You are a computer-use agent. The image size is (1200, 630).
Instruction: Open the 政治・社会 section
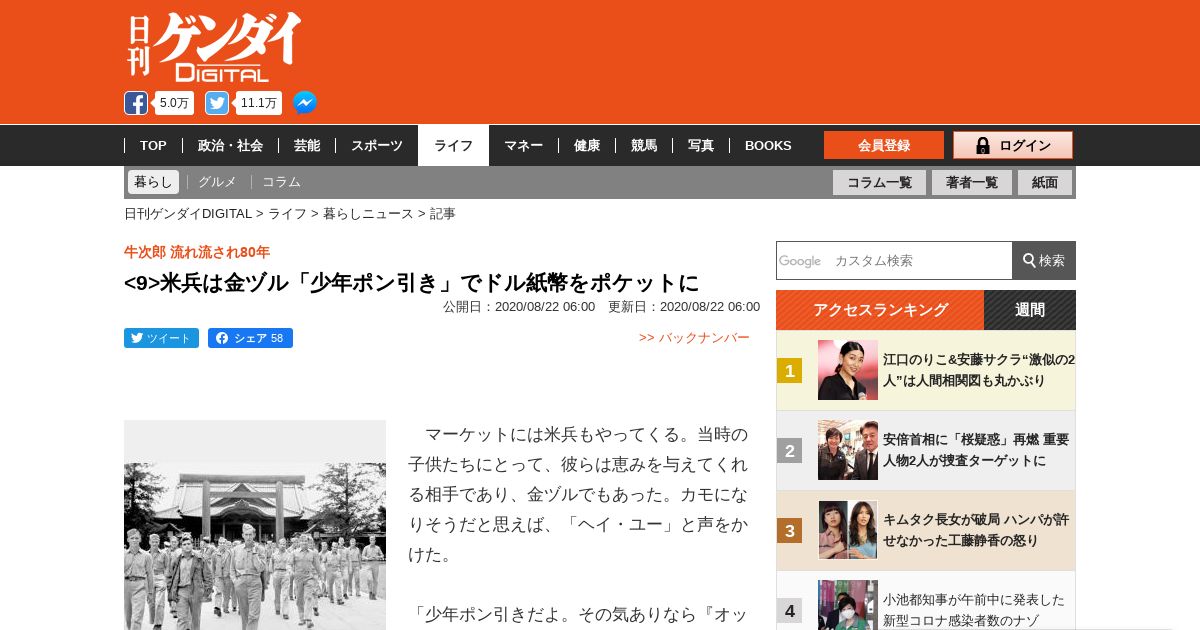click(x=230, y=146)
